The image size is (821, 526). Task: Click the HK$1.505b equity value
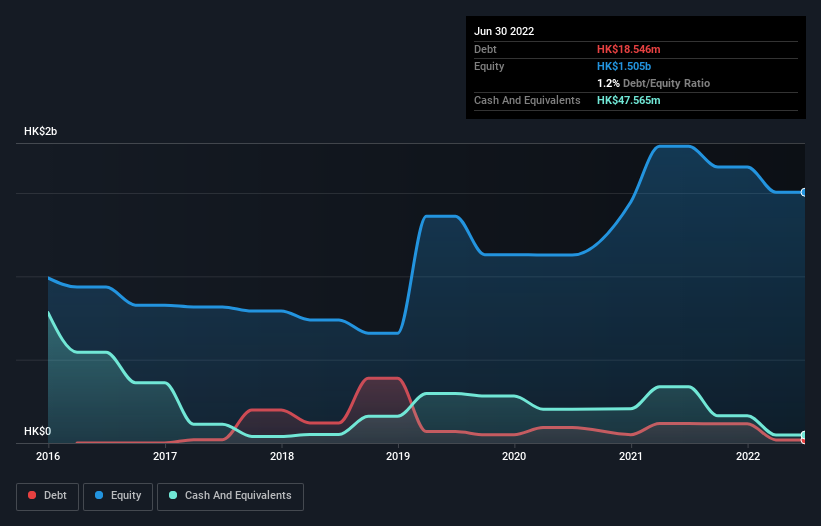tap(624, 66)
